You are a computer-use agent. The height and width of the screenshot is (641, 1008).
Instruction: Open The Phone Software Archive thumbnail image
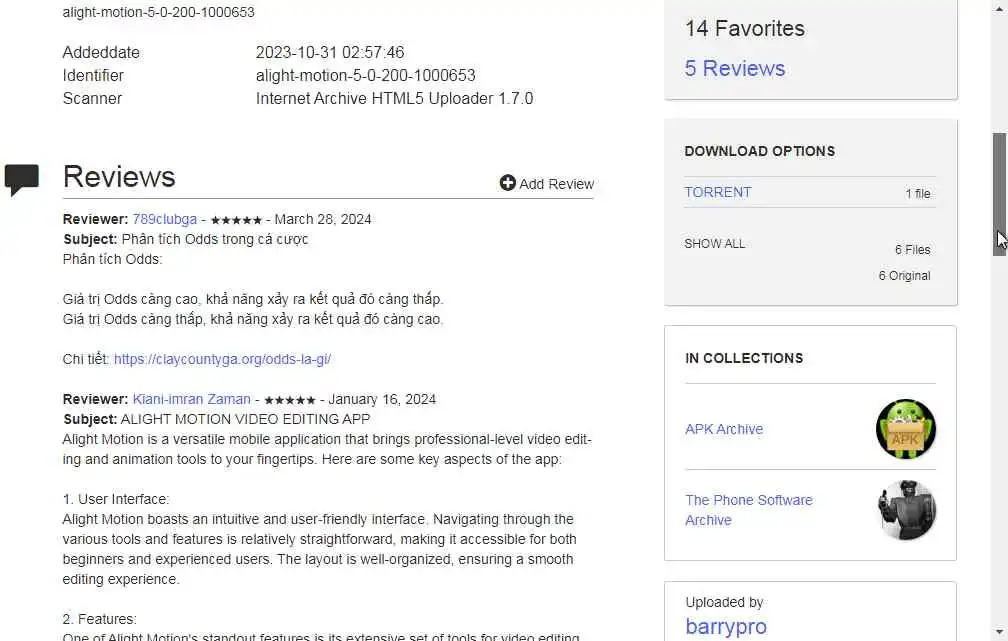point(905,510)
